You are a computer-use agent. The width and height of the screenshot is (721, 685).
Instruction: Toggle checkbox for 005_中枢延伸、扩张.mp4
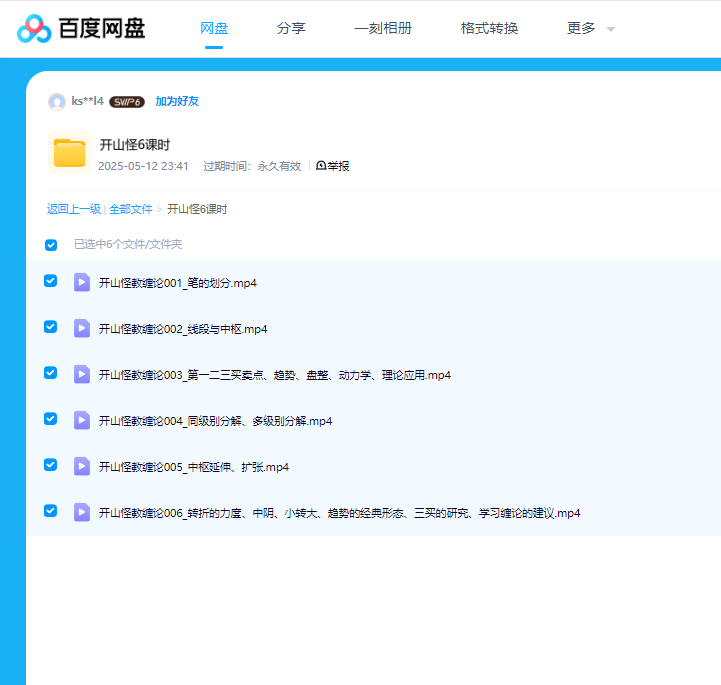click(x=51, y=465)
